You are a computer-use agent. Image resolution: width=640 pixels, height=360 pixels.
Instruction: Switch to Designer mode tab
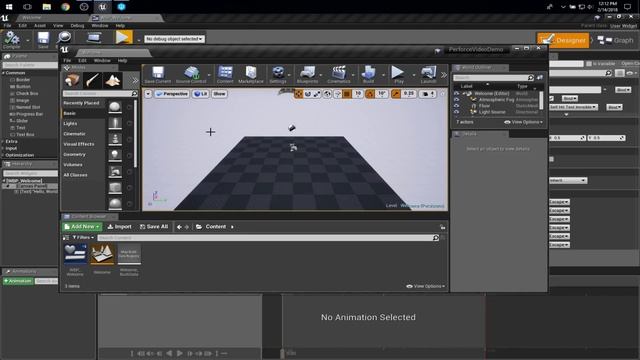pos(563,40)
